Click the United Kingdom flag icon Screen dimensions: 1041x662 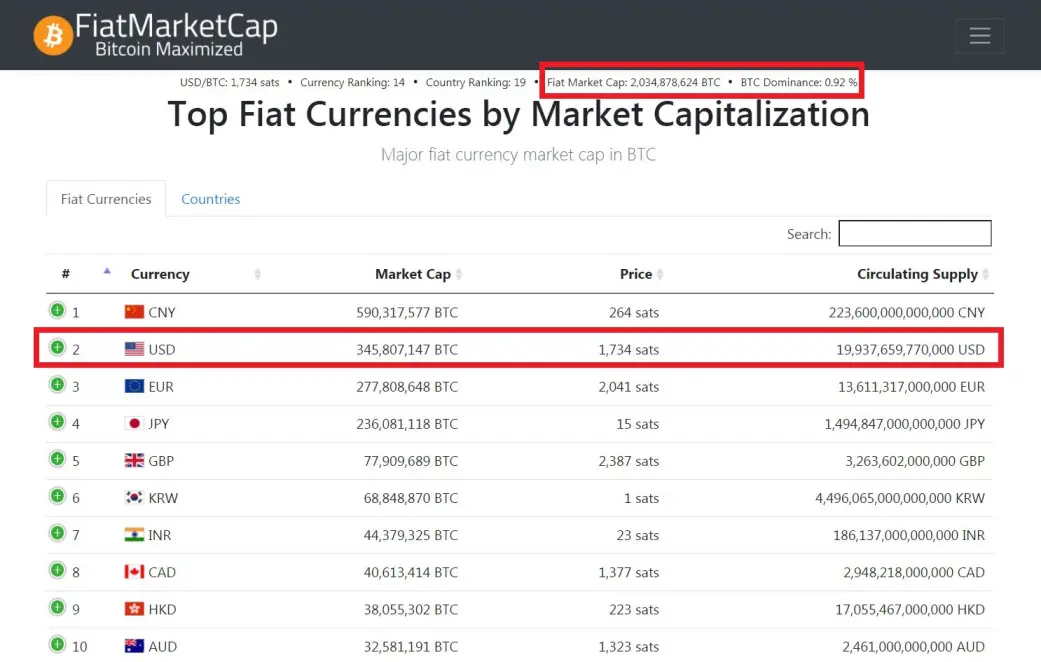[x=134, y=460]
